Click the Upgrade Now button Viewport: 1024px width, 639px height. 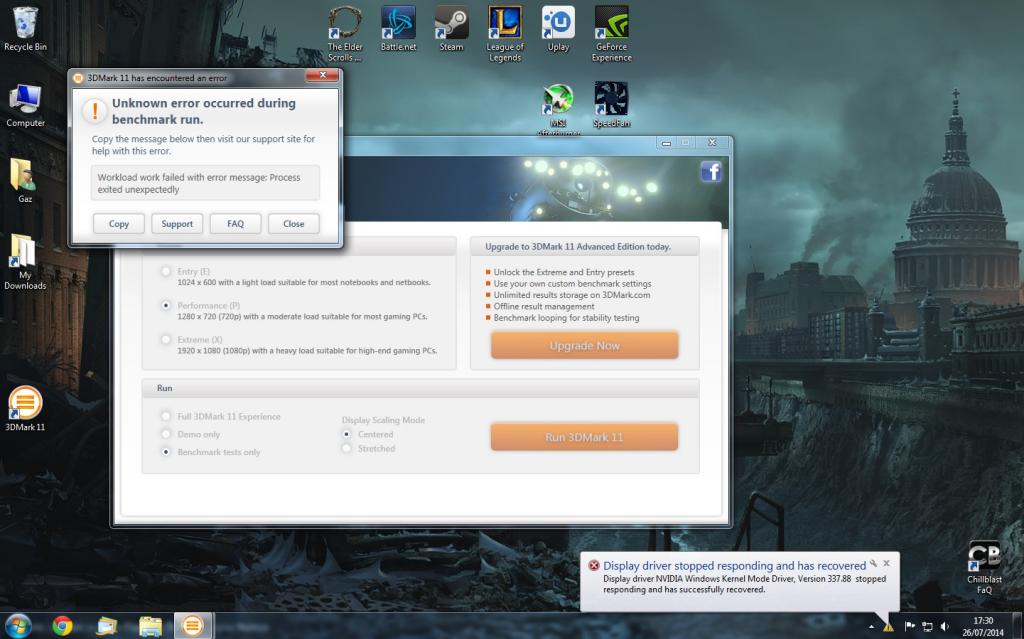[584, 345]
